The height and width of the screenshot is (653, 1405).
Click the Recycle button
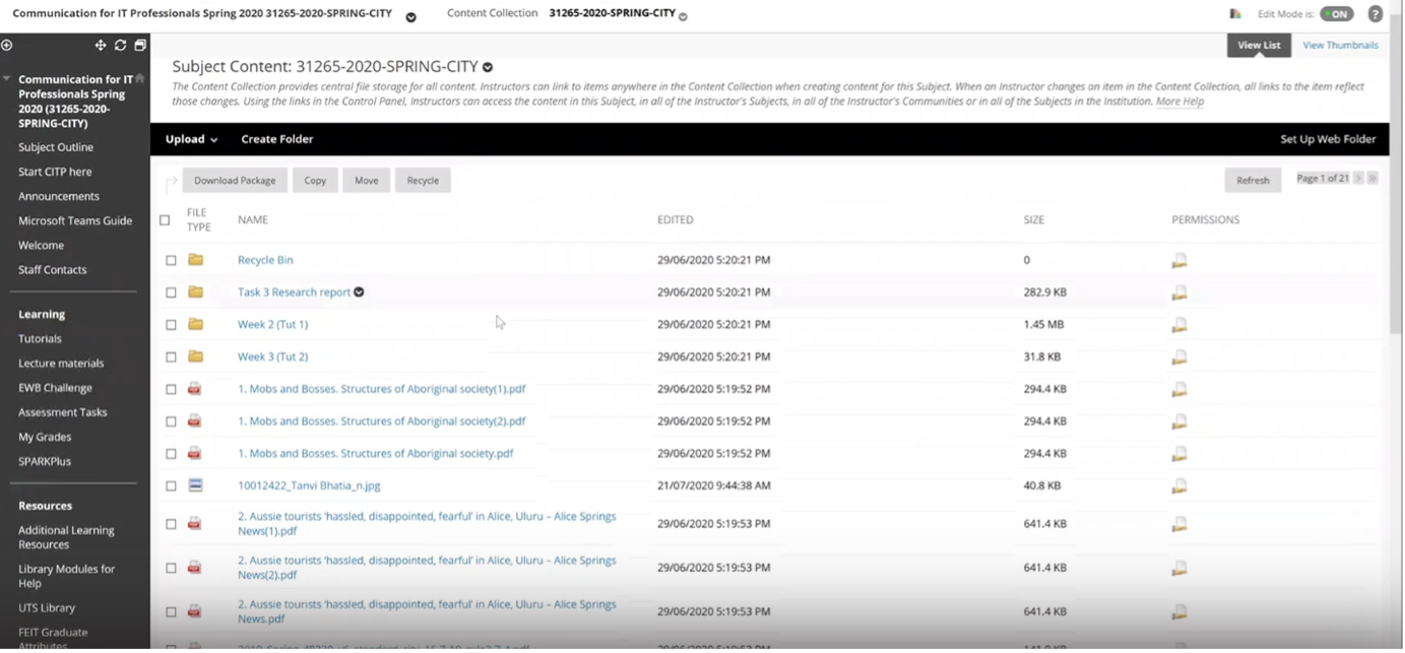tap(423, 180)
